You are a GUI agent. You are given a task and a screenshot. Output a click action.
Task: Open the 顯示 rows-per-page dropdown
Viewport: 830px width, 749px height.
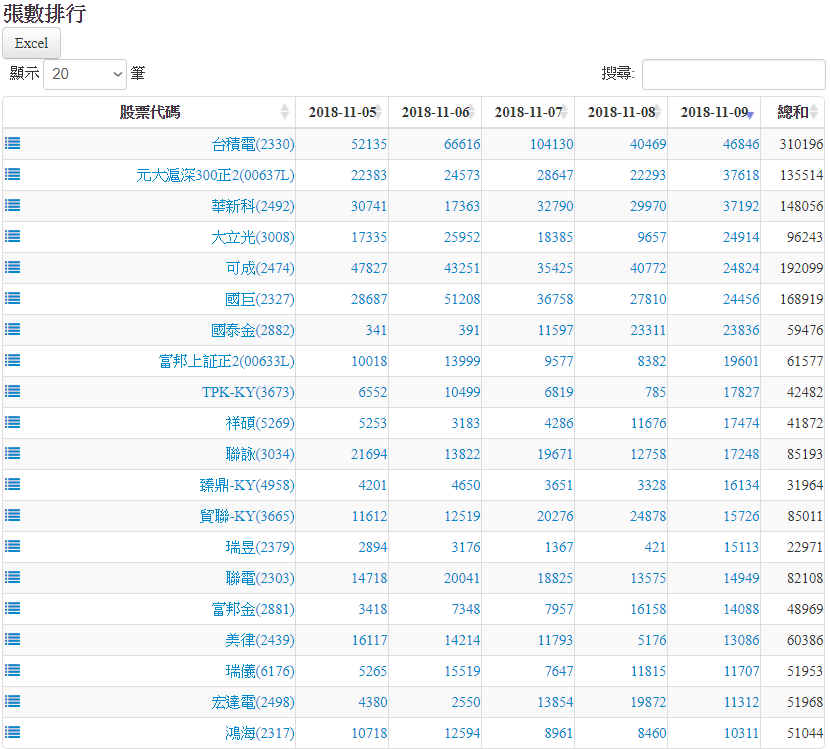85,74
